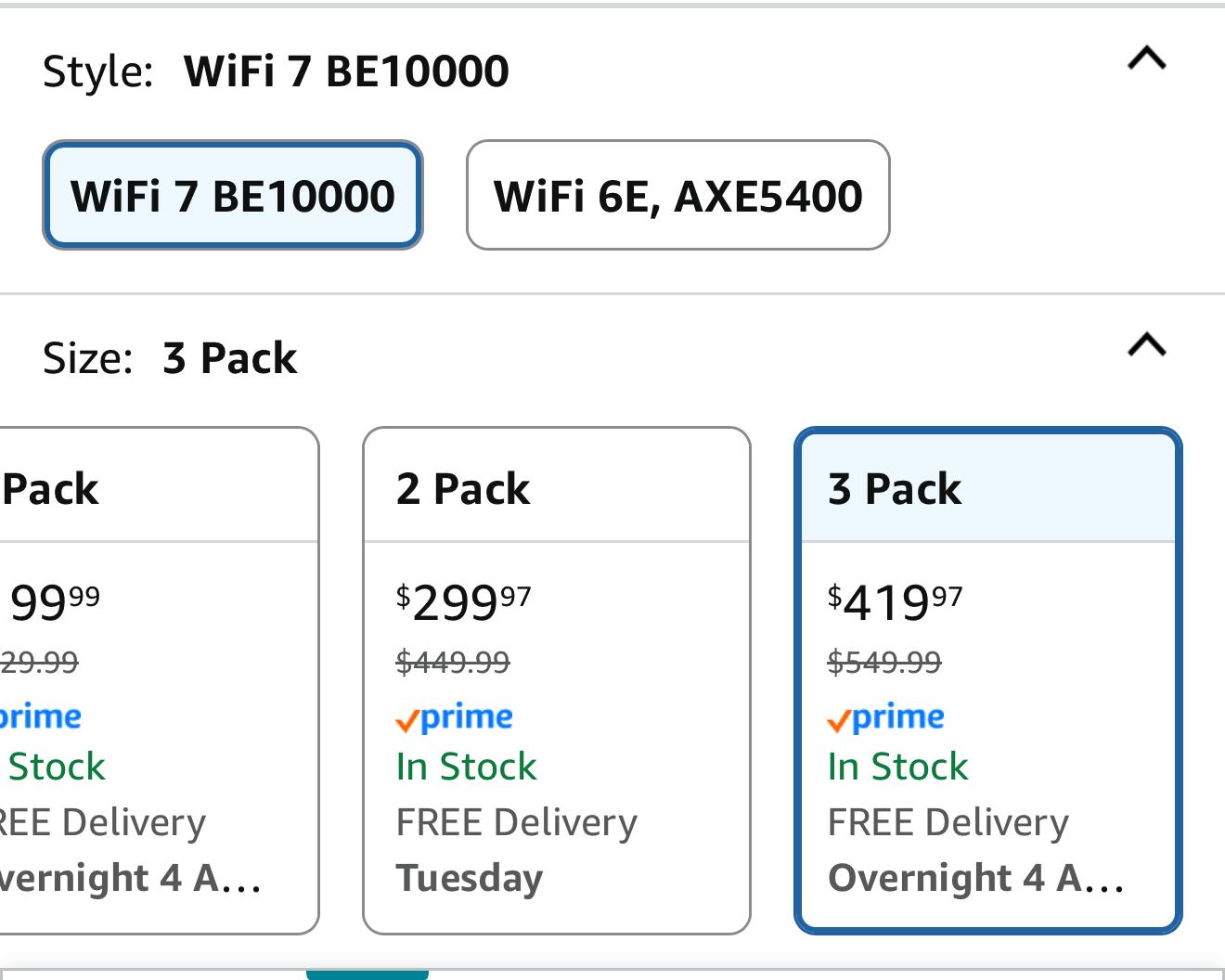
Task: Click the prime logo in 2 Pack card
Action: point(454,717)
